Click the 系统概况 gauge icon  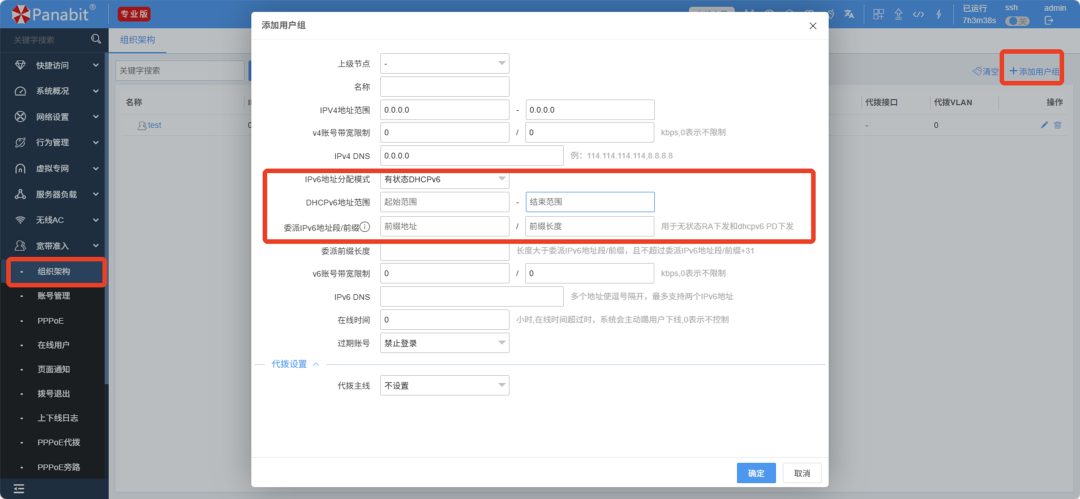coord(20,91)
